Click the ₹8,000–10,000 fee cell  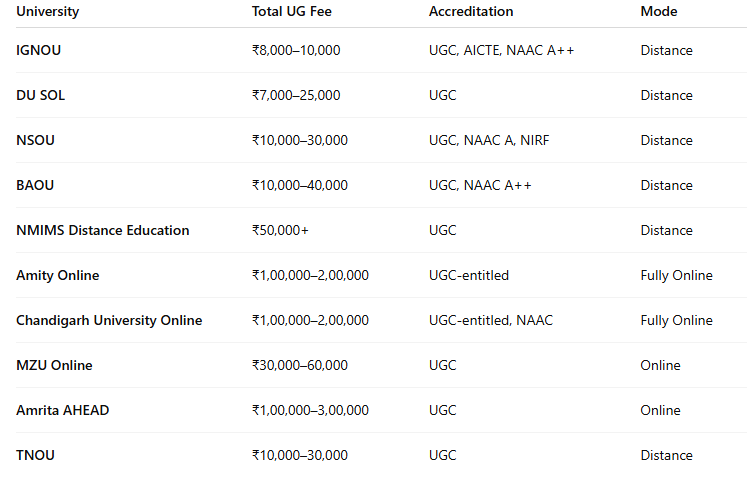296,50
